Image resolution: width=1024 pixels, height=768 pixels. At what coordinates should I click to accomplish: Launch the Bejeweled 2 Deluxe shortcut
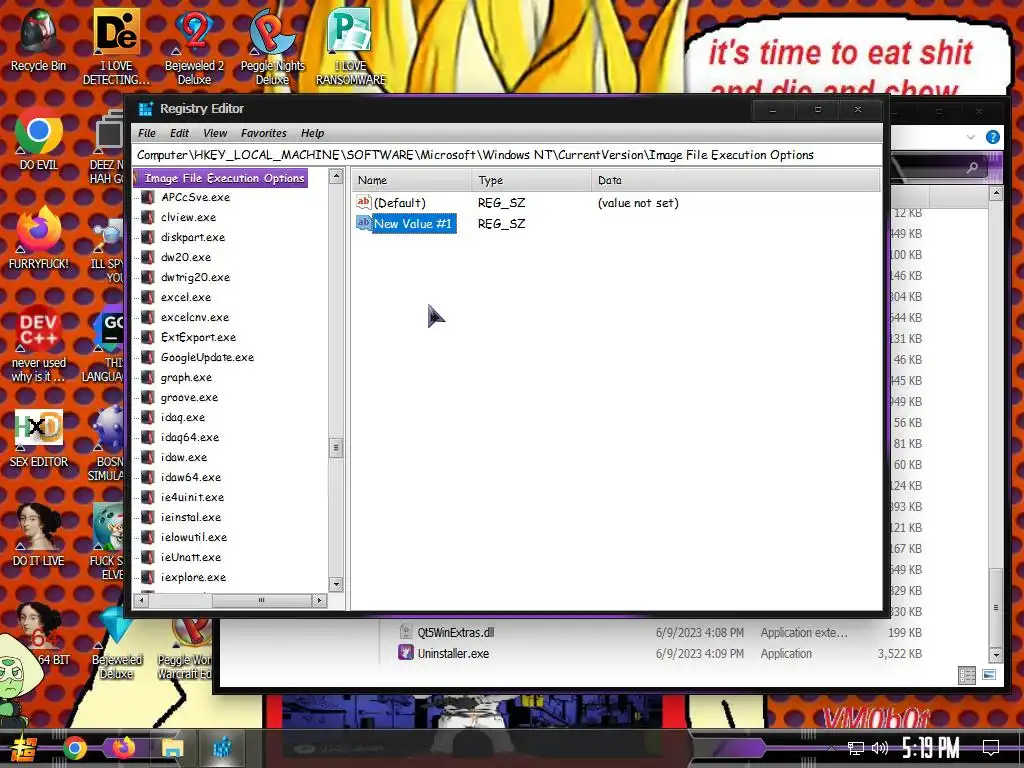(x=194, y=46)
